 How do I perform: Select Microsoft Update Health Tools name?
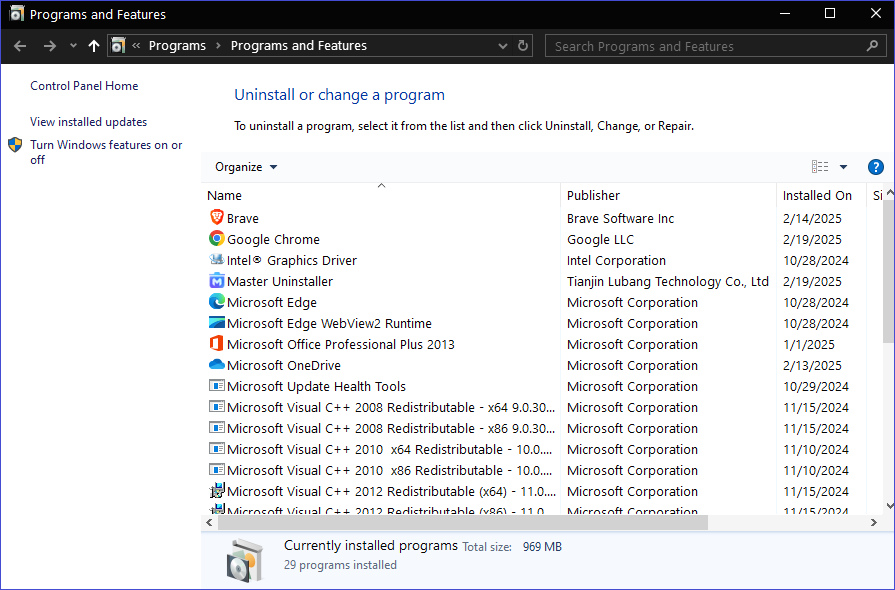pyautogui.click(x=316, y=386)
